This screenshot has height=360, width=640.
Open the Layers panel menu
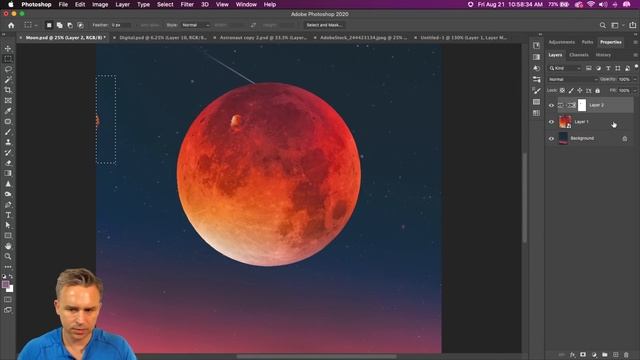coord(635,55)
